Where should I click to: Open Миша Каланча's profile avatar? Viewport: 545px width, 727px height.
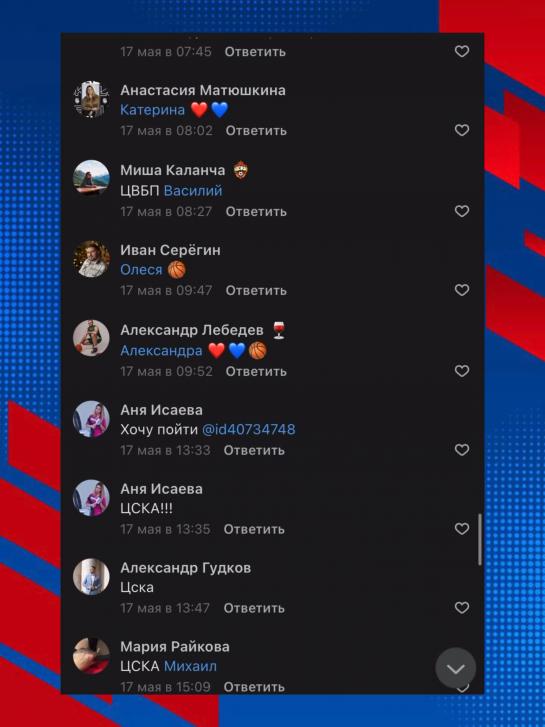click(x=91, y=179)
